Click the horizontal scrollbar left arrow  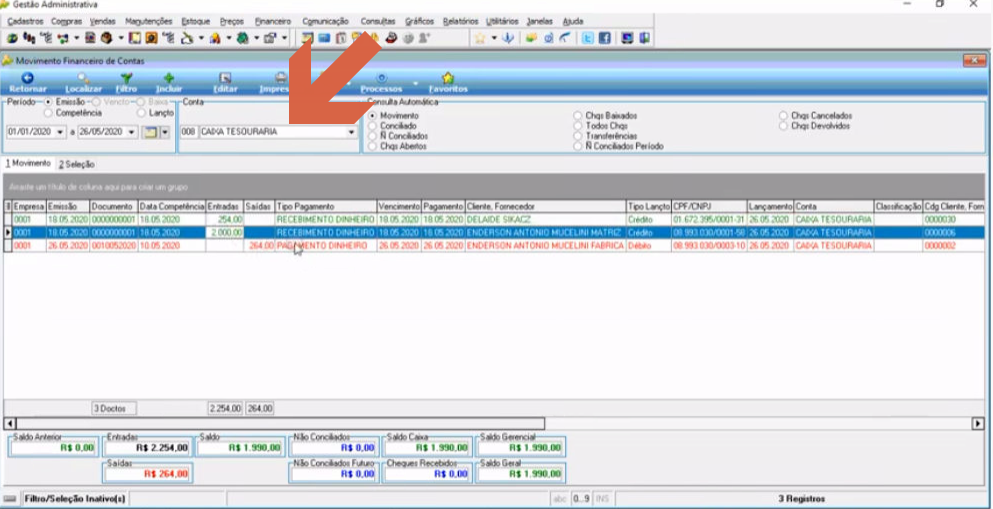pyautogui.click(x=9, y=423)
